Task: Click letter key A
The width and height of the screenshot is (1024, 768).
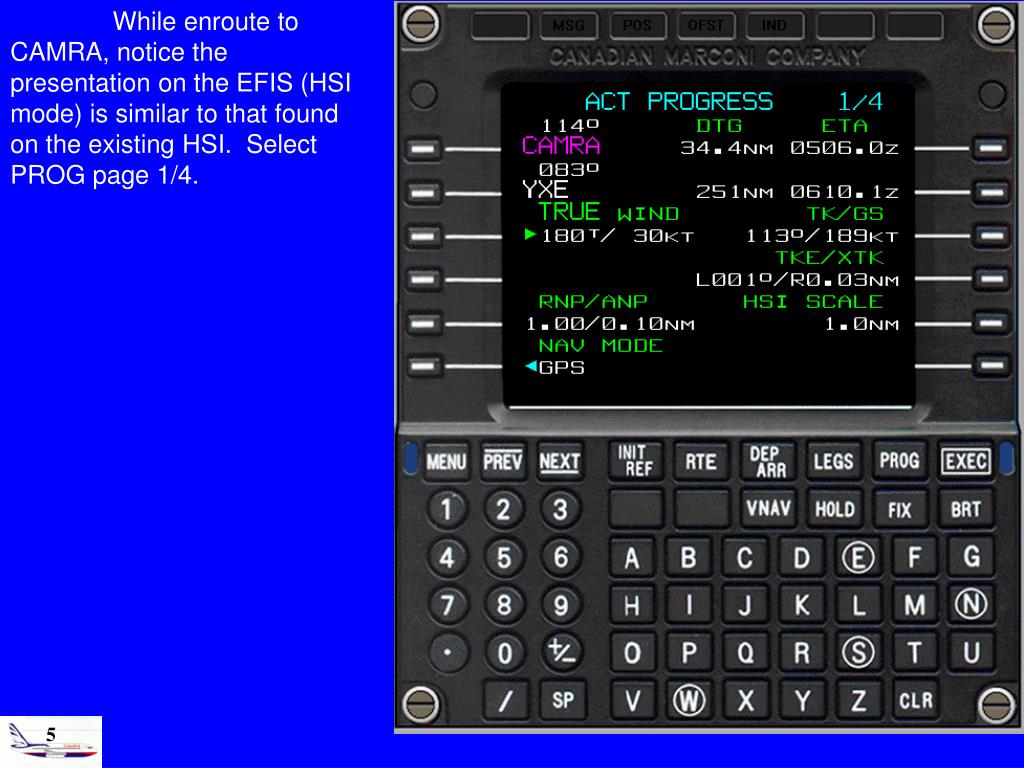Action: click(x=632, y=557)
